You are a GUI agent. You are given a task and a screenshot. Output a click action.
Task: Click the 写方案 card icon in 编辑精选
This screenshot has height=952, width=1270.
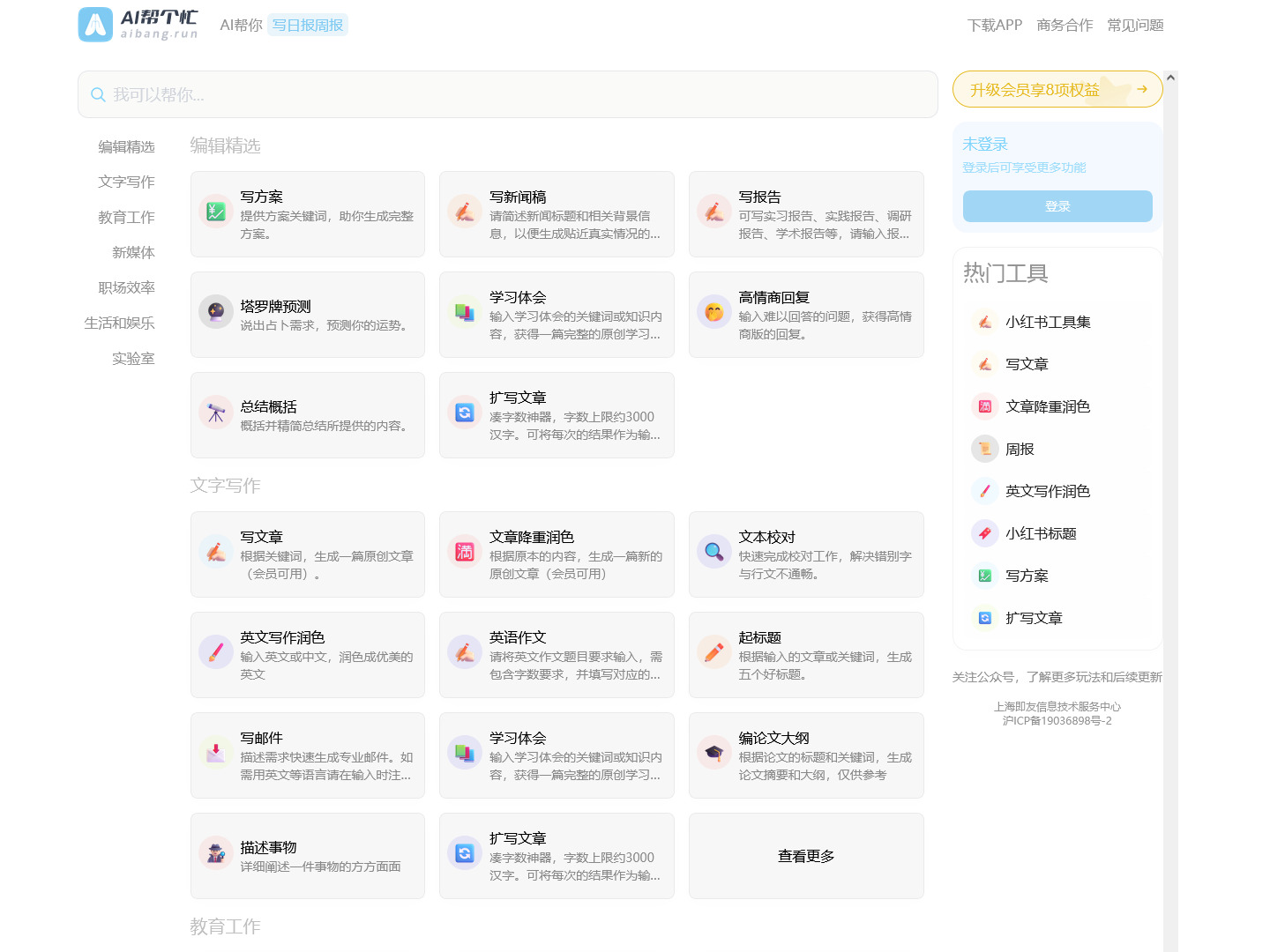click(x=216, y=212)
